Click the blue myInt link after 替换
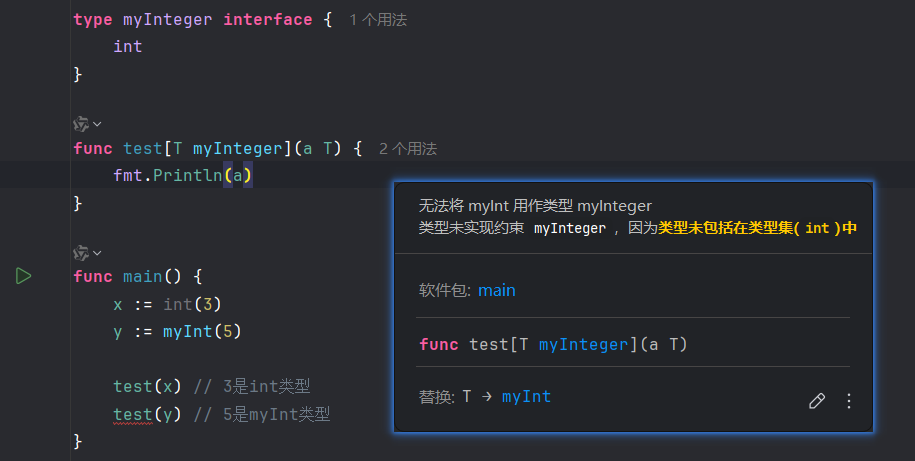Screen dimensions: 915x461 tap(526, 397)
